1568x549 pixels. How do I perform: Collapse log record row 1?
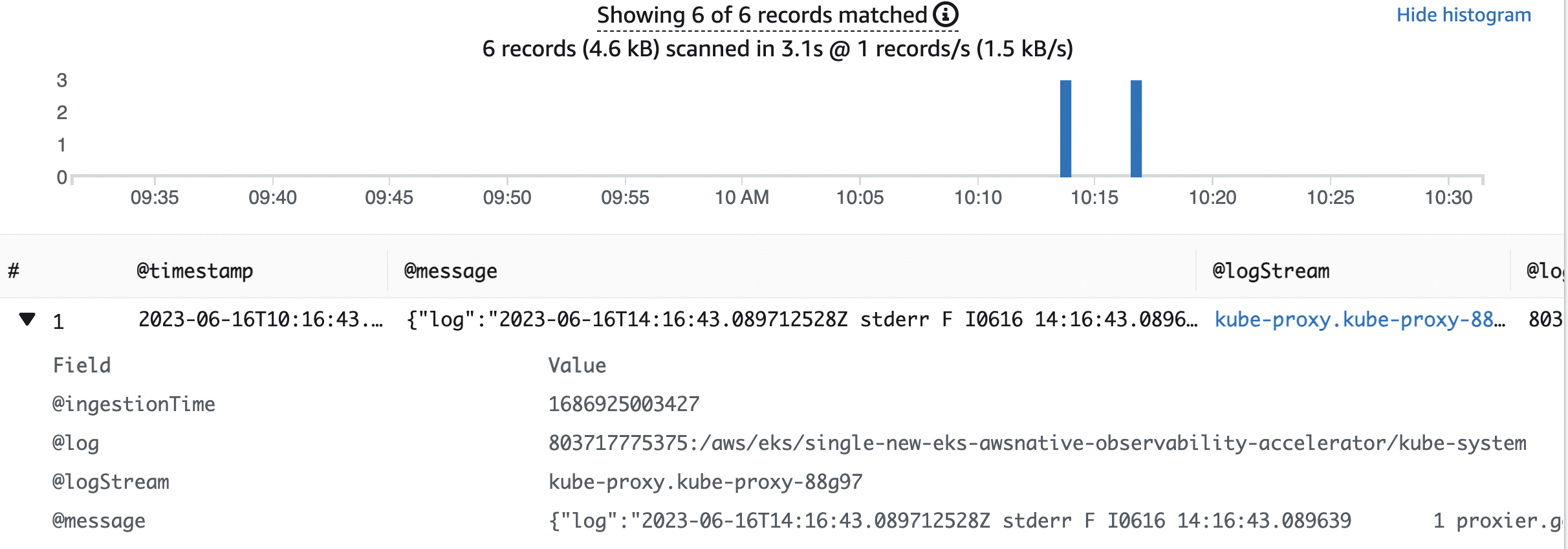click(x=27, y=319)
